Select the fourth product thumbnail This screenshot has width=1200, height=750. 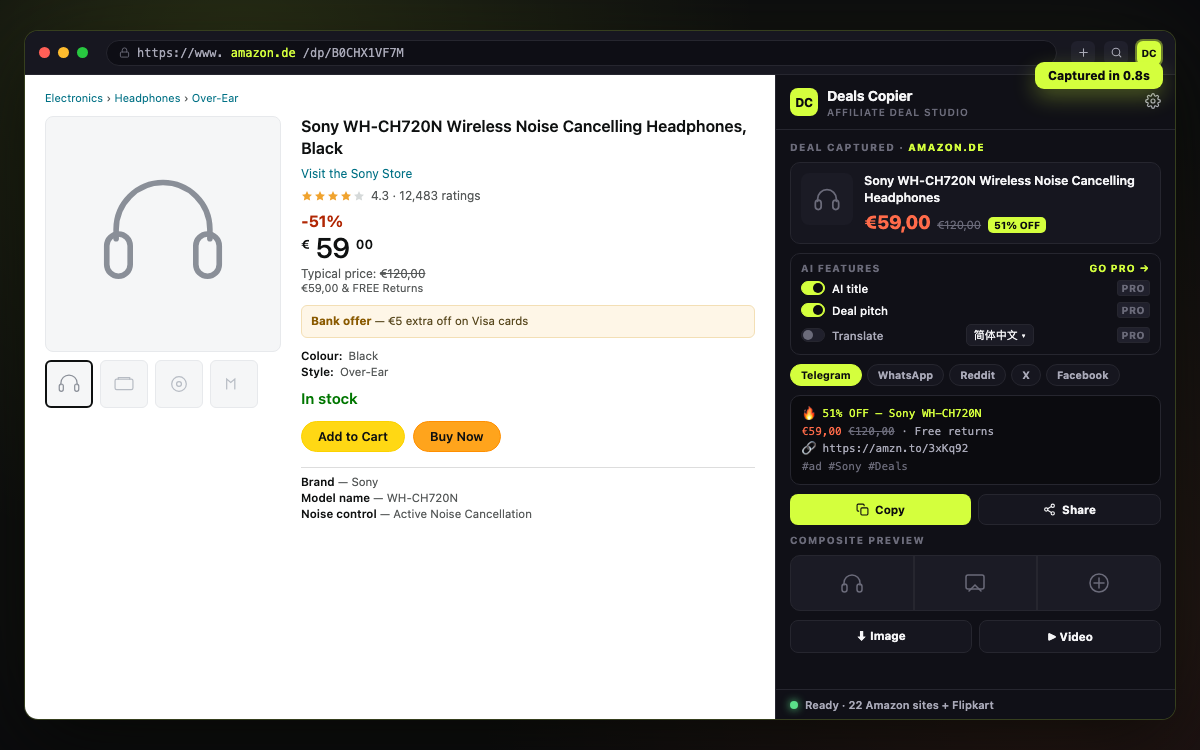coord(234,384)
